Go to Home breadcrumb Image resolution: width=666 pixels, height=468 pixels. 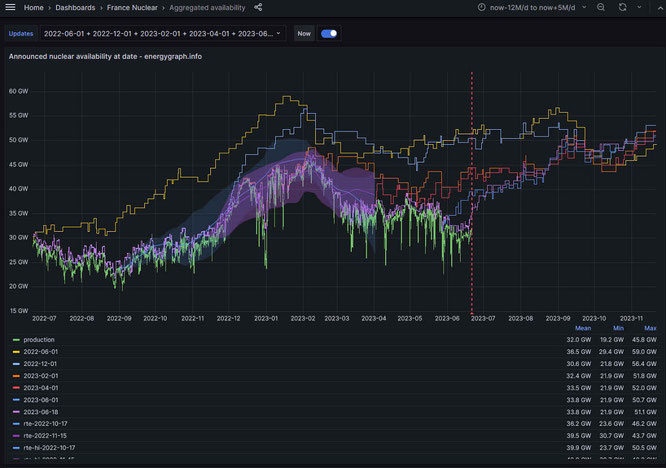34,8
